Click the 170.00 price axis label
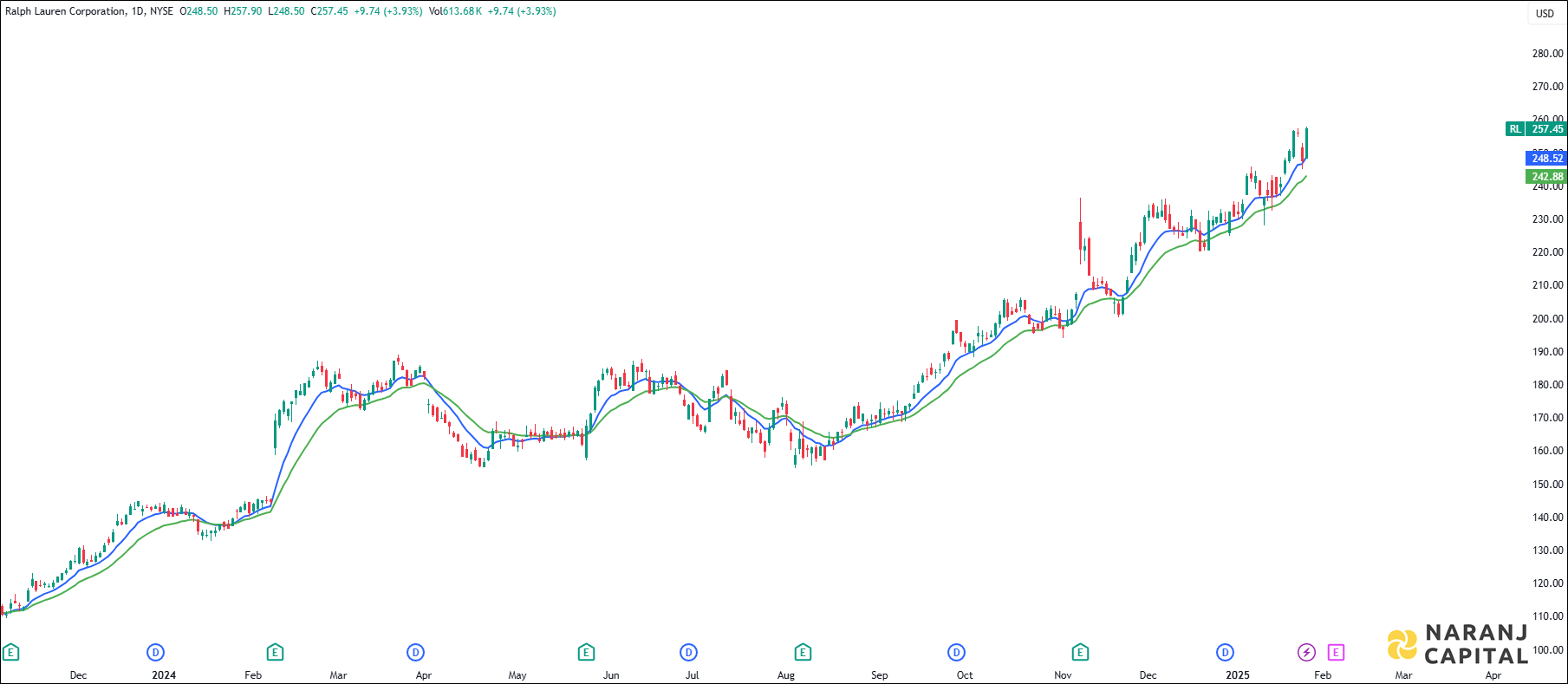 click(x=1547, y=418)
